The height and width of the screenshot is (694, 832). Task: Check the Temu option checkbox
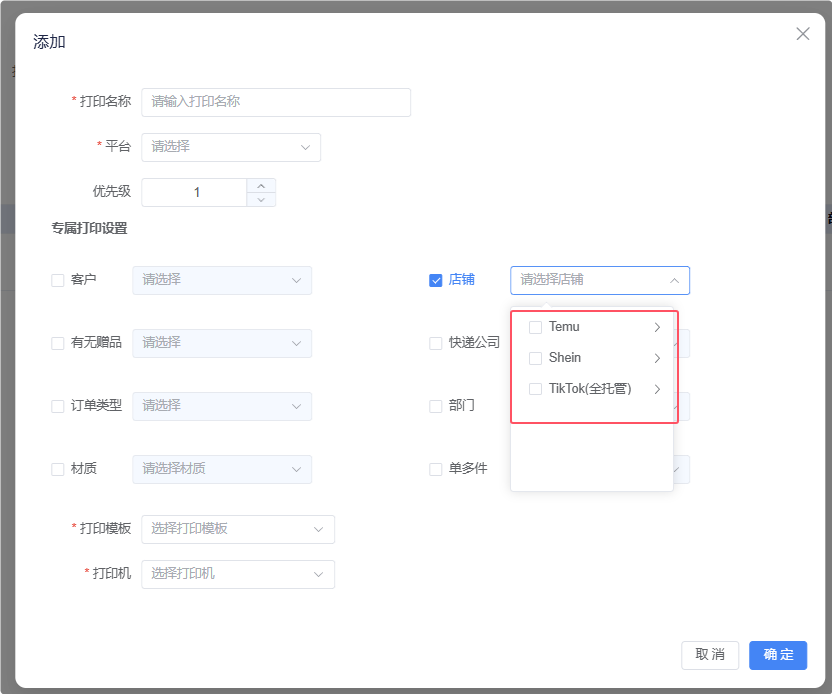[536, 327]
